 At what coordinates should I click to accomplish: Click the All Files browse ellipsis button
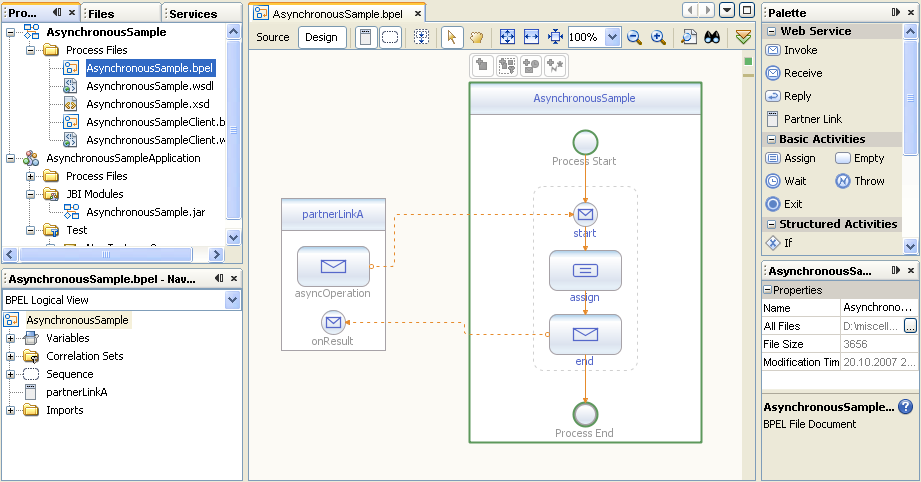[910, 326]
